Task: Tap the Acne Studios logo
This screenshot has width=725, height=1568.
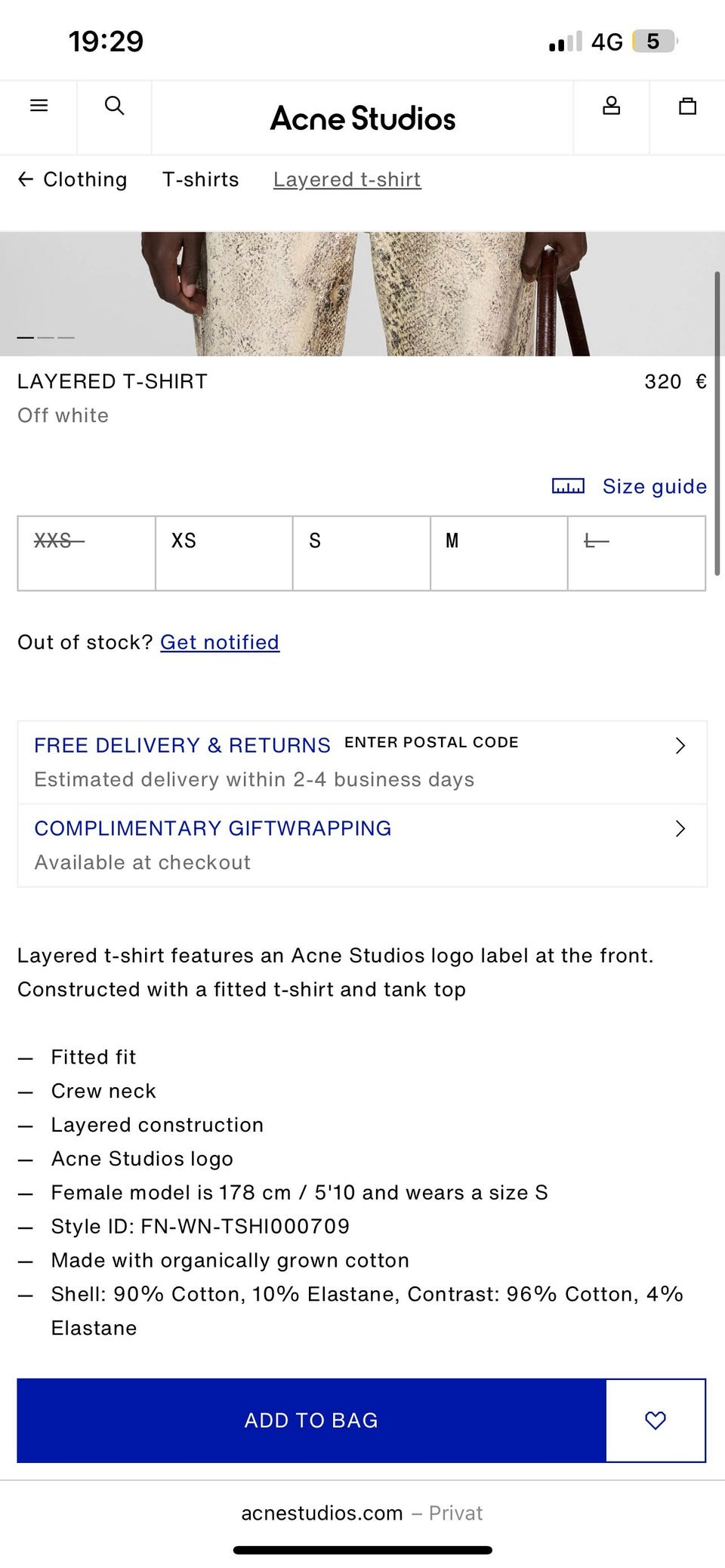Action: coord(362,119)
